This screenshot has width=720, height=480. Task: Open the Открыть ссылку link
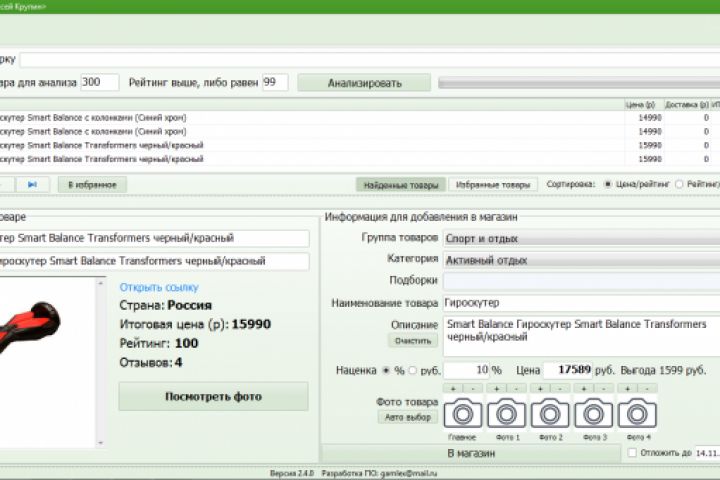click(x=159, y=288)
